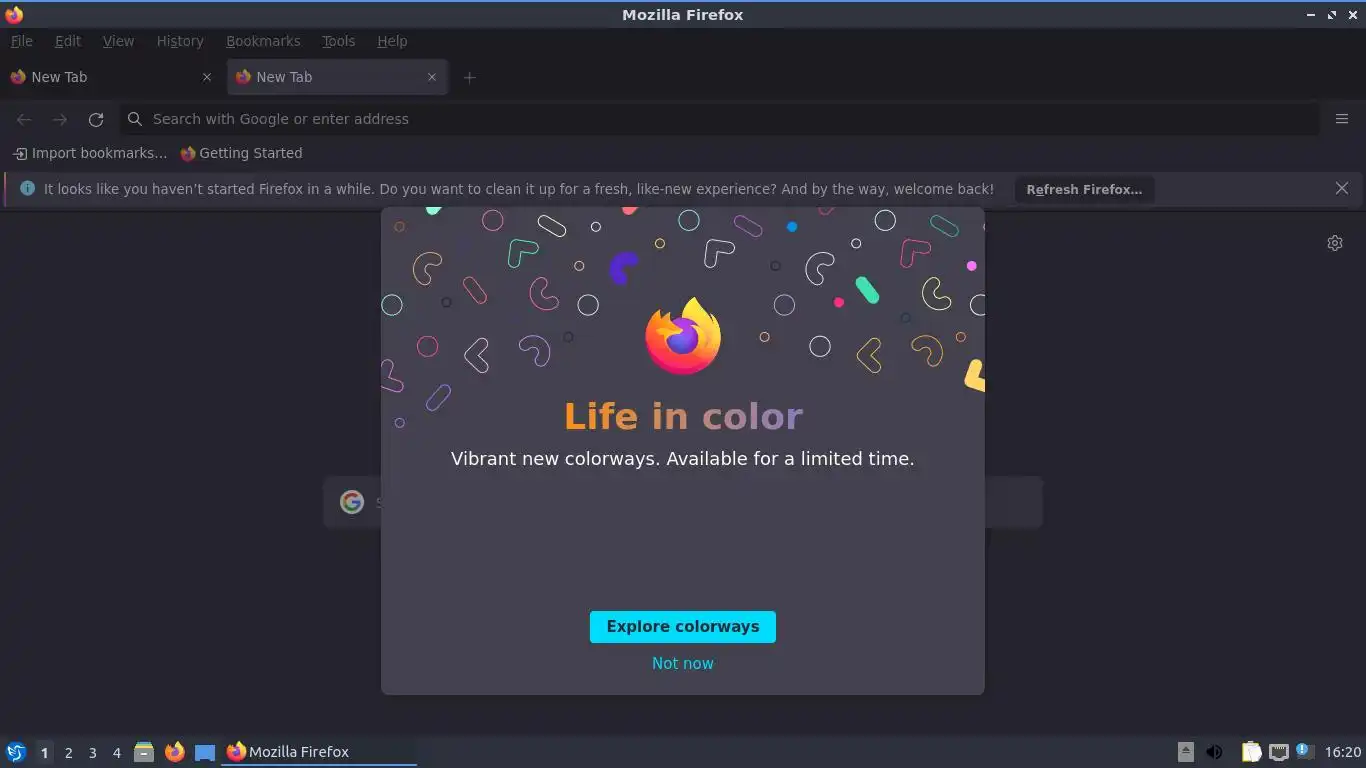
Task: Maximize the Firefox window
Action: pyautogui.click(x=1332, y=15)
